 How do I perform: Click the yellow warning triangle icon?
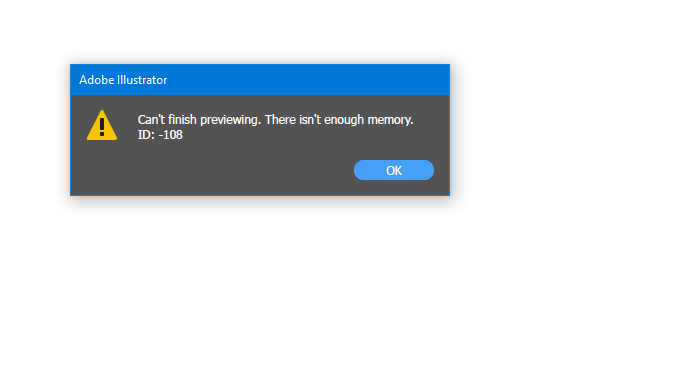click(x=102, y=125)
